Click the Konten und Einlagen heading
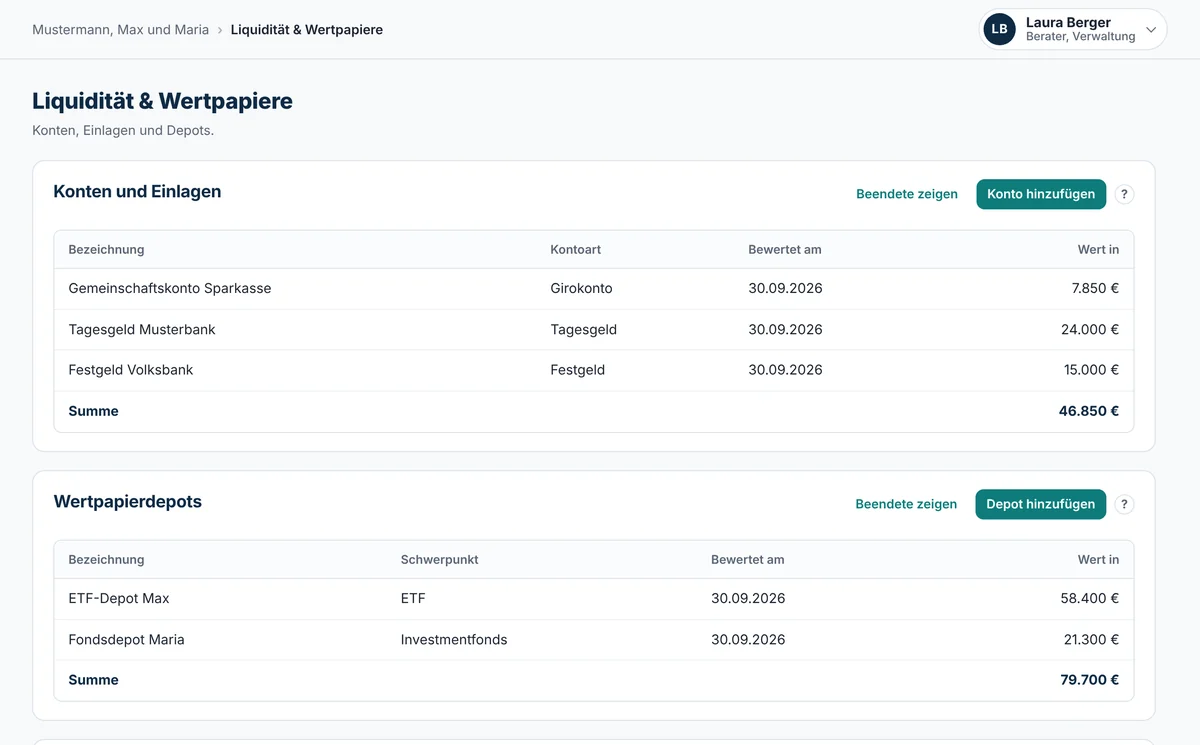This screenshot has height=745, width=1200. 137,192
